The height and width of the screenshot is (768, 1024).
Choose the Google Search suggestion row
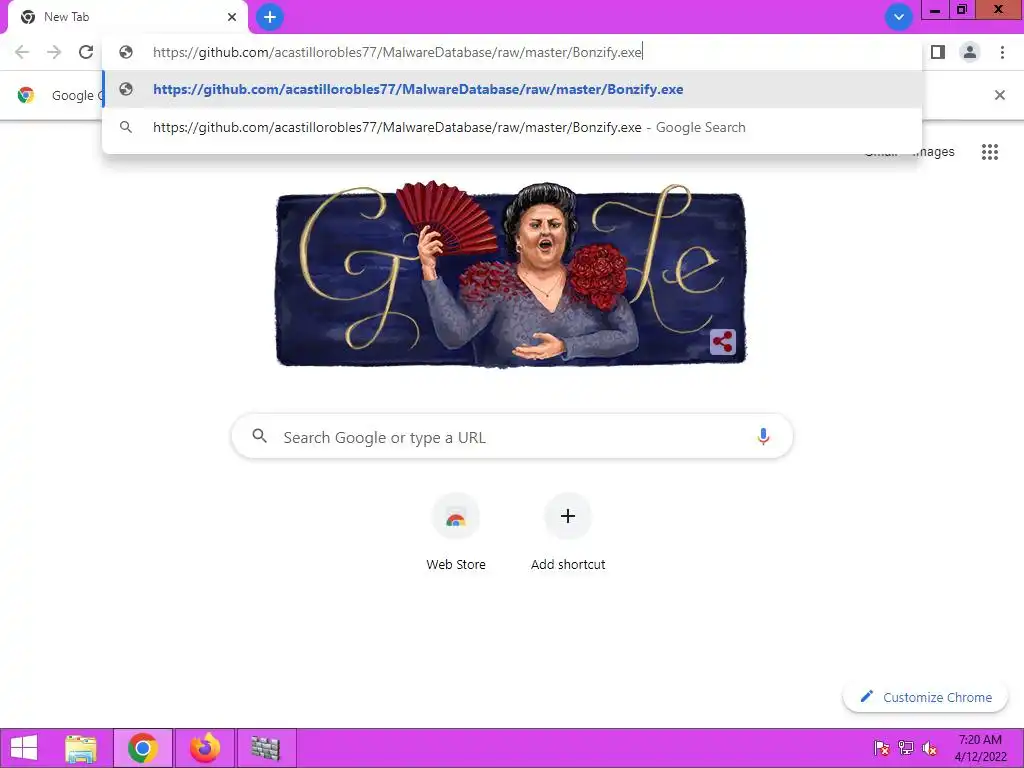513,127
